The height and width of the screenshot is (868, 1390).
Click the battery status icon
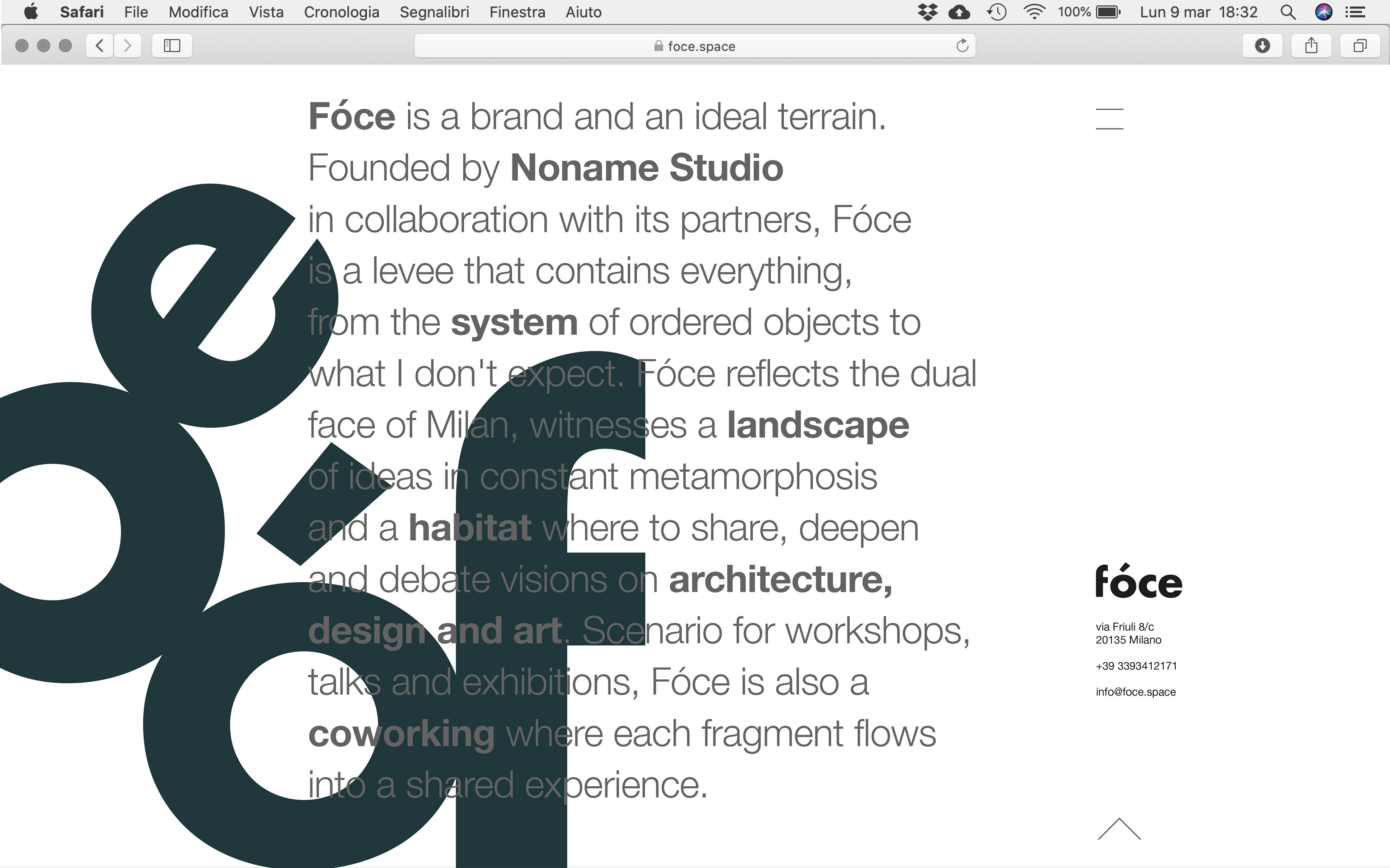click(x=1108, y=12)
